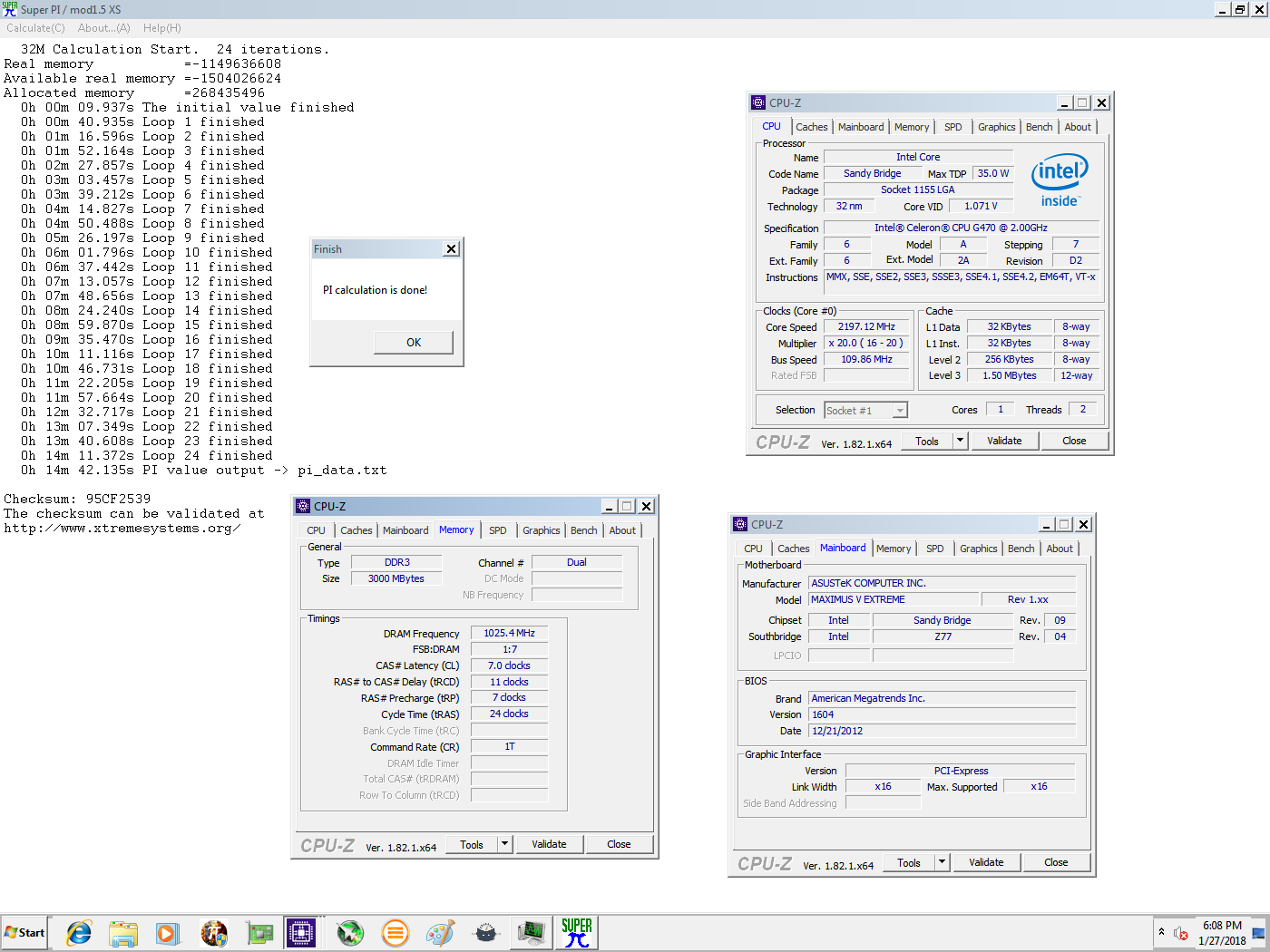Viewport: 1270px width, 952px height.
Task: Click the CPU-Z icon in the Mainboard window title
Action: coord(740,524)
